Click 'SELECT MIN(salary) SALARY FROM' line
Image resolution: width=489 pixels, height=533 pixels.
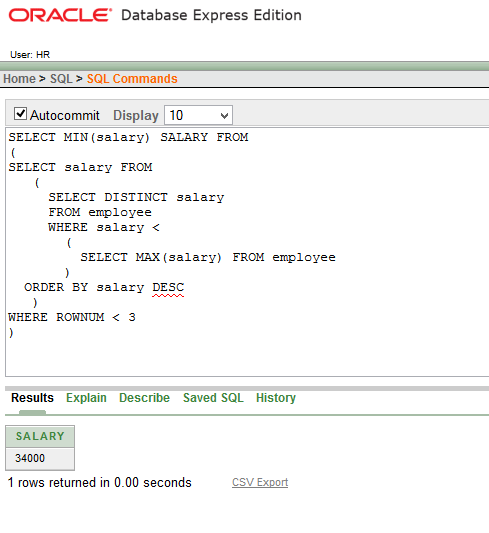pos(128,137)
